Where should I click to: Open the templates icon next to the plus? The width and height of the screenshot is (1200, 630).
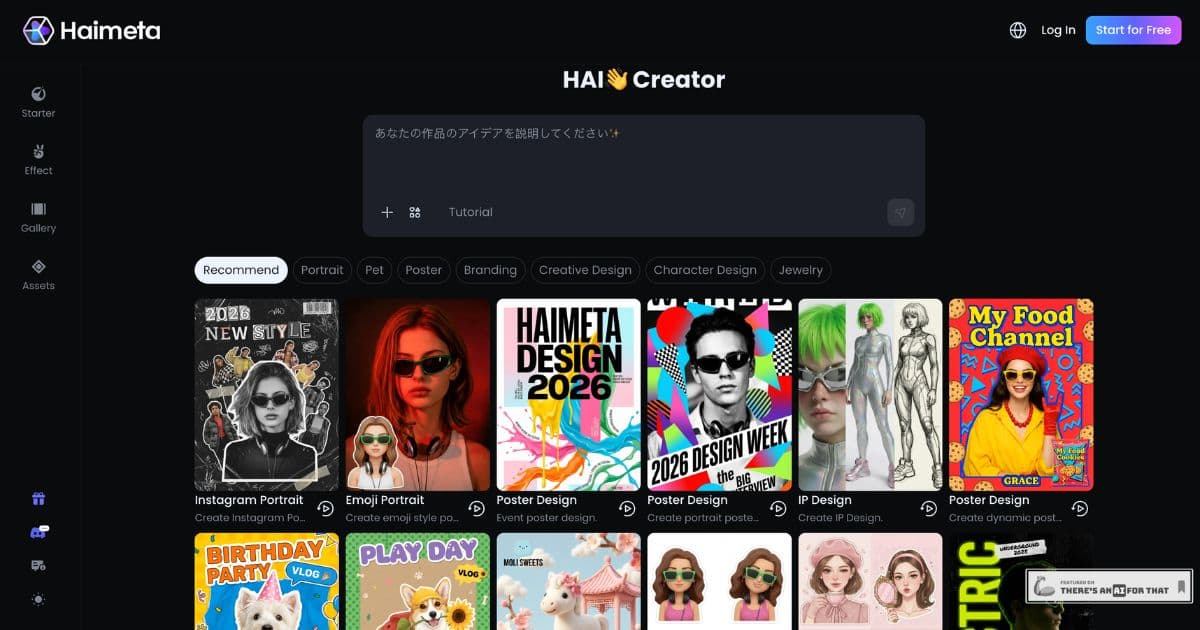click(414, 212)
